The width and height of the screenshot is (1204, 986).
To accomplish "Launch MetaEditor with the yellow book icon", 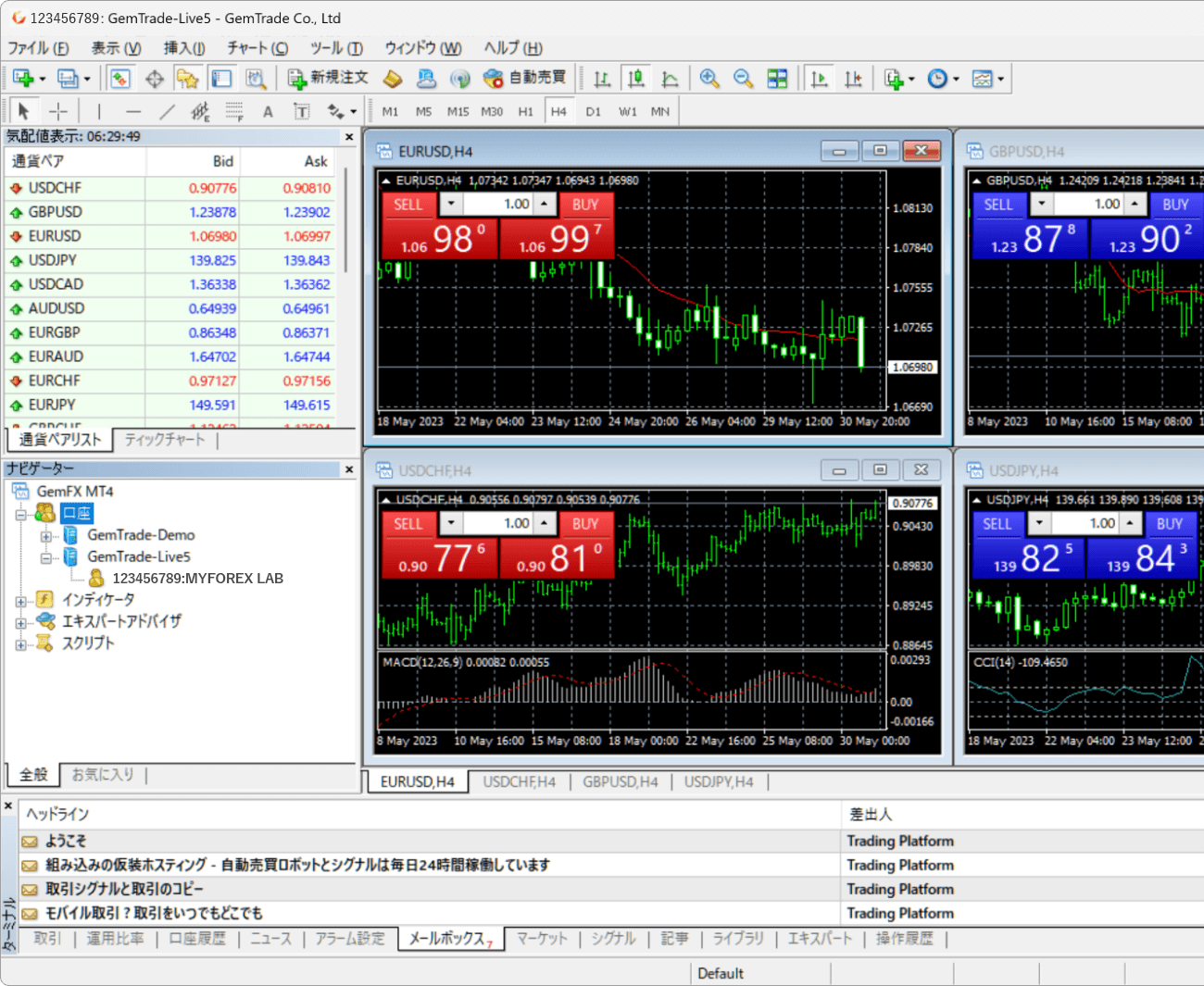I will point(393,79).
